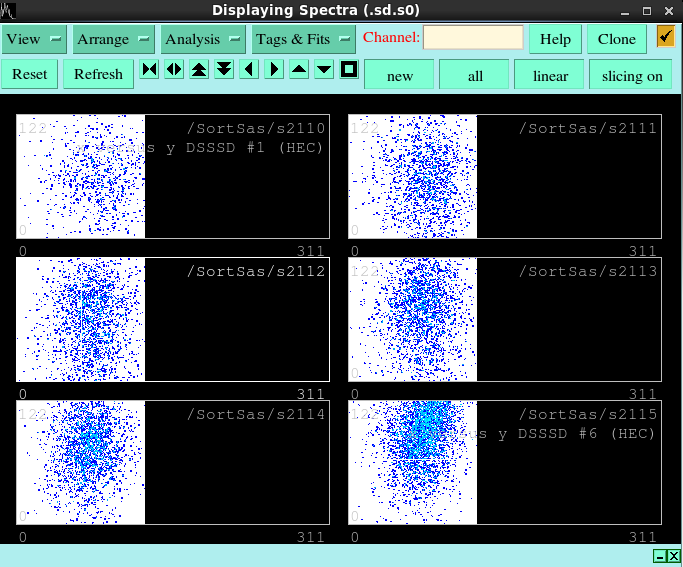Toggle the slicing on button
Screen dimensions: 683x567
[x=632, y=75]
